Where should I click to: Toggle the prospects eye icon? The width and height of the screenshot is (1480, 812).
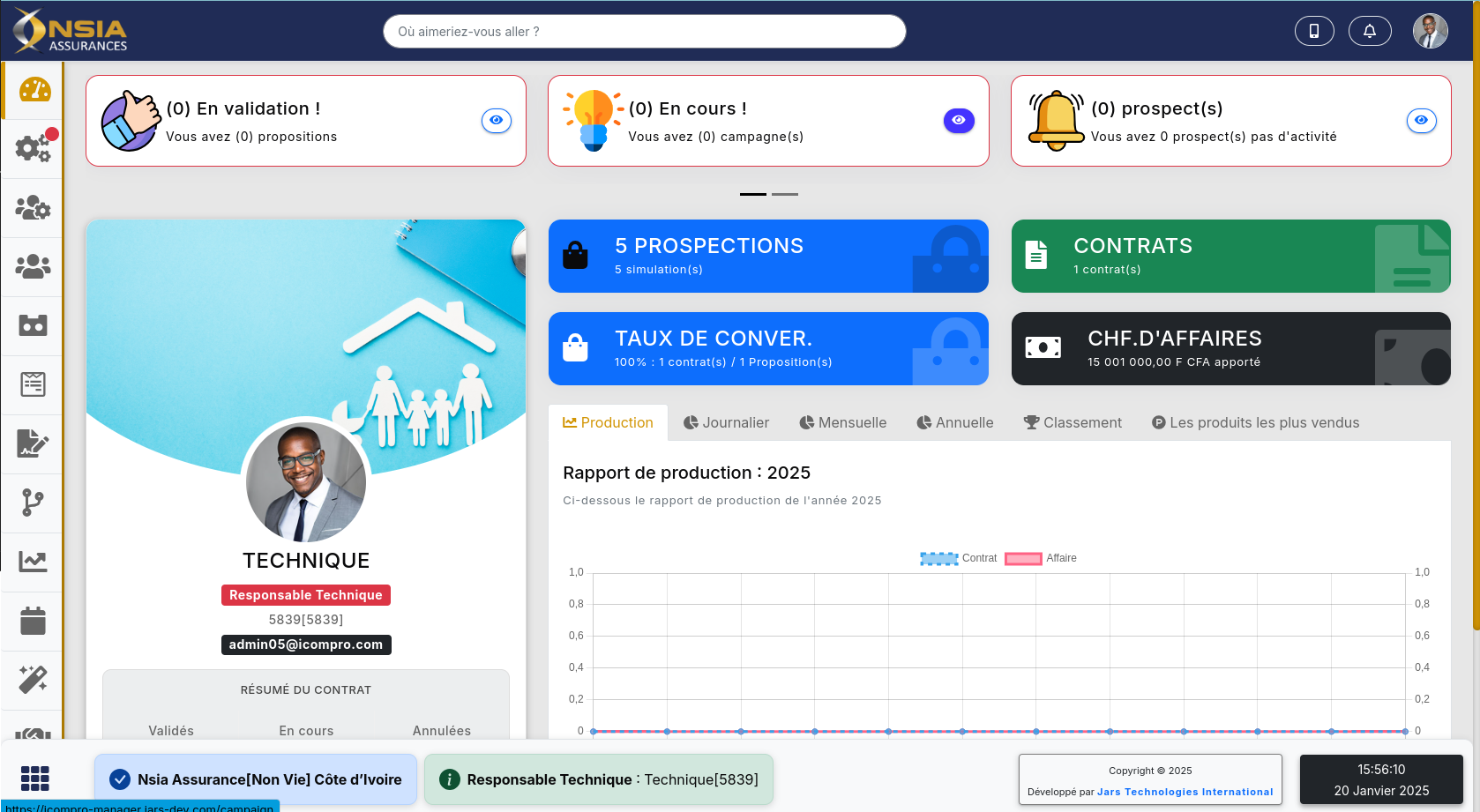coord(1421,121)
